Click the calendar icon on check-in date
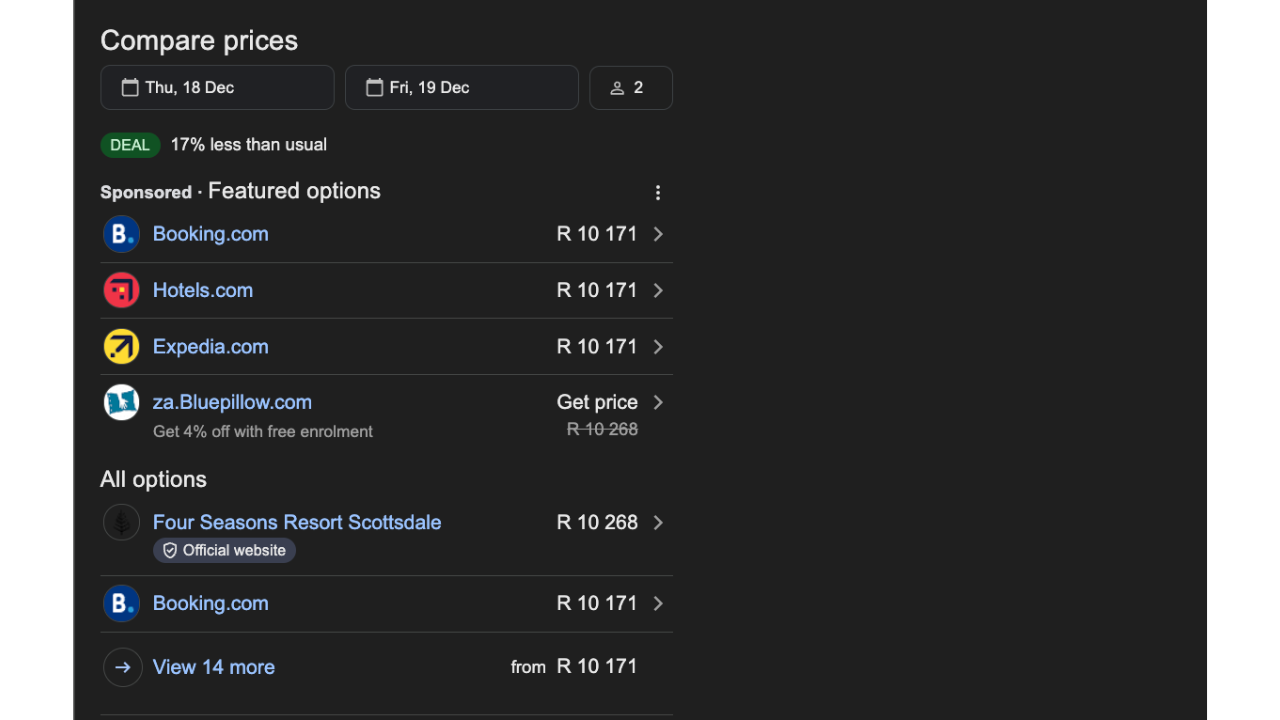The width and height of the screenshot is (1280, 720). point(130,87)
